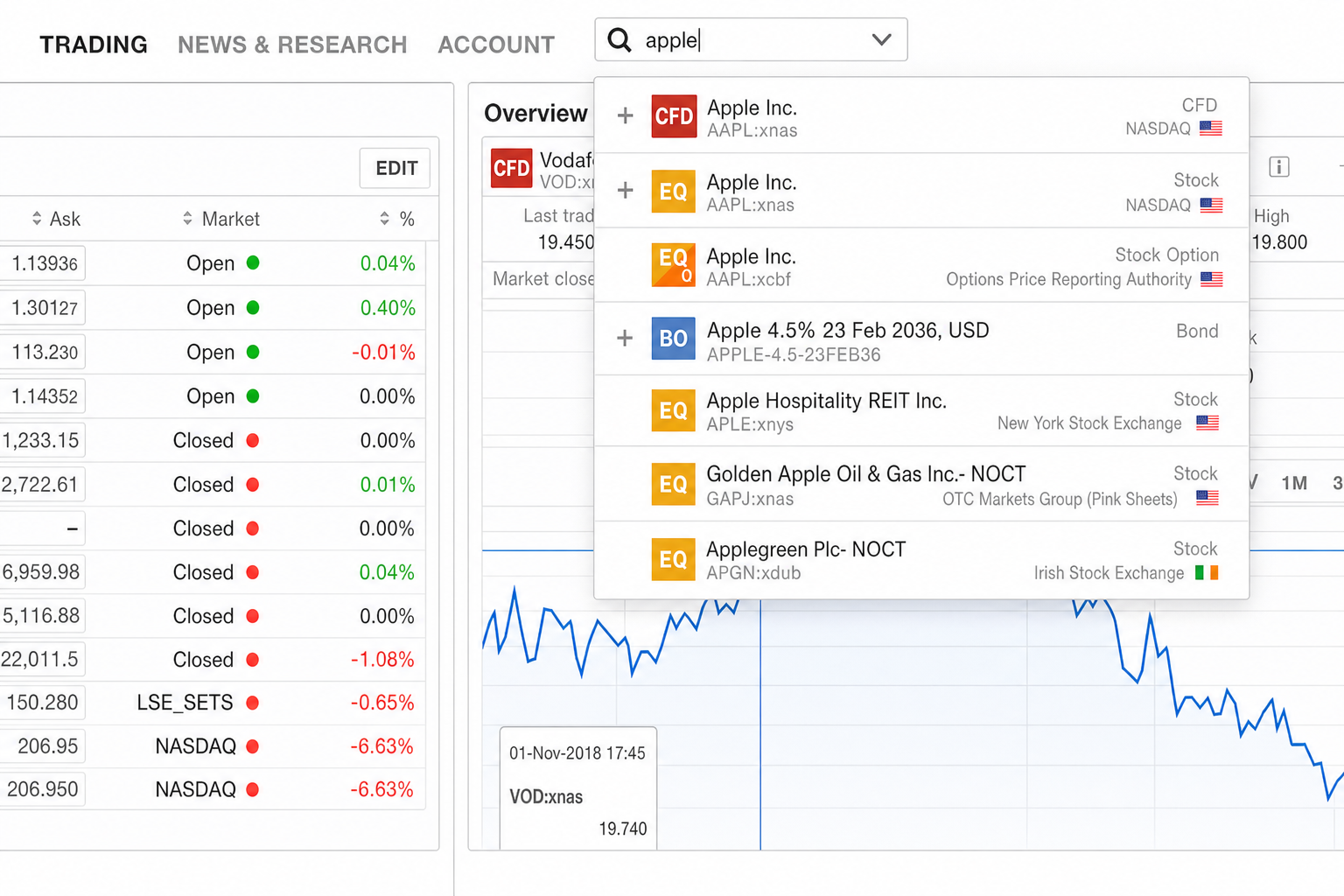Click the EDIT button above the watchlist
1344x896 pixels.
(x=395, y=168)
